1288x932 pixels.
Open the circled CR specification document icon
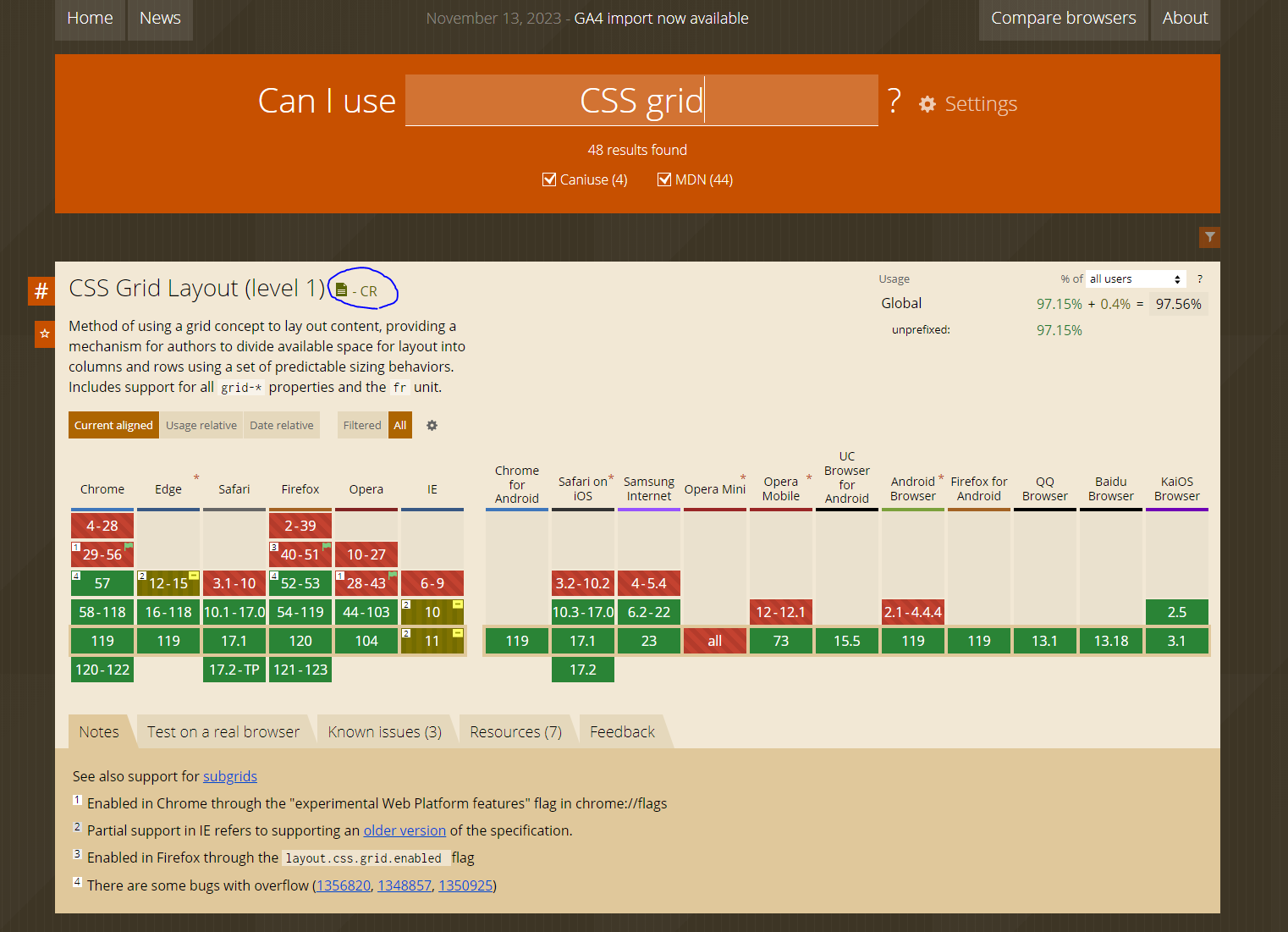(x=341, y=289)
